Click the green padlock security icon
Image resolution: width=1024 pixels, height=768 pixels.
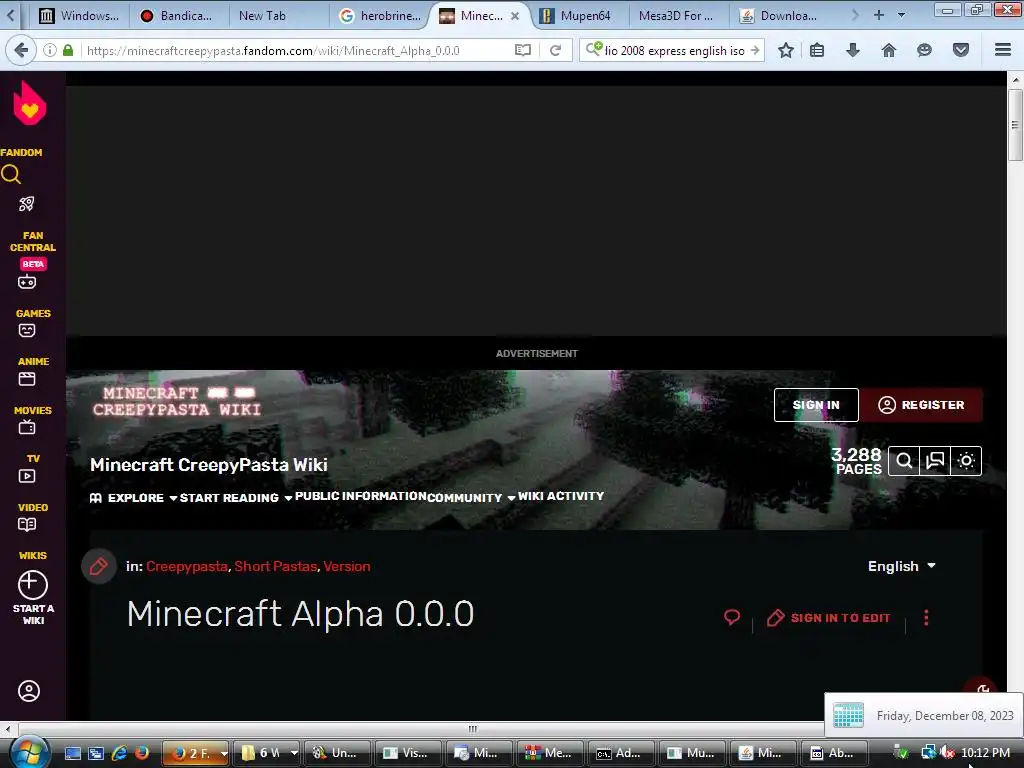coord(68,50)
